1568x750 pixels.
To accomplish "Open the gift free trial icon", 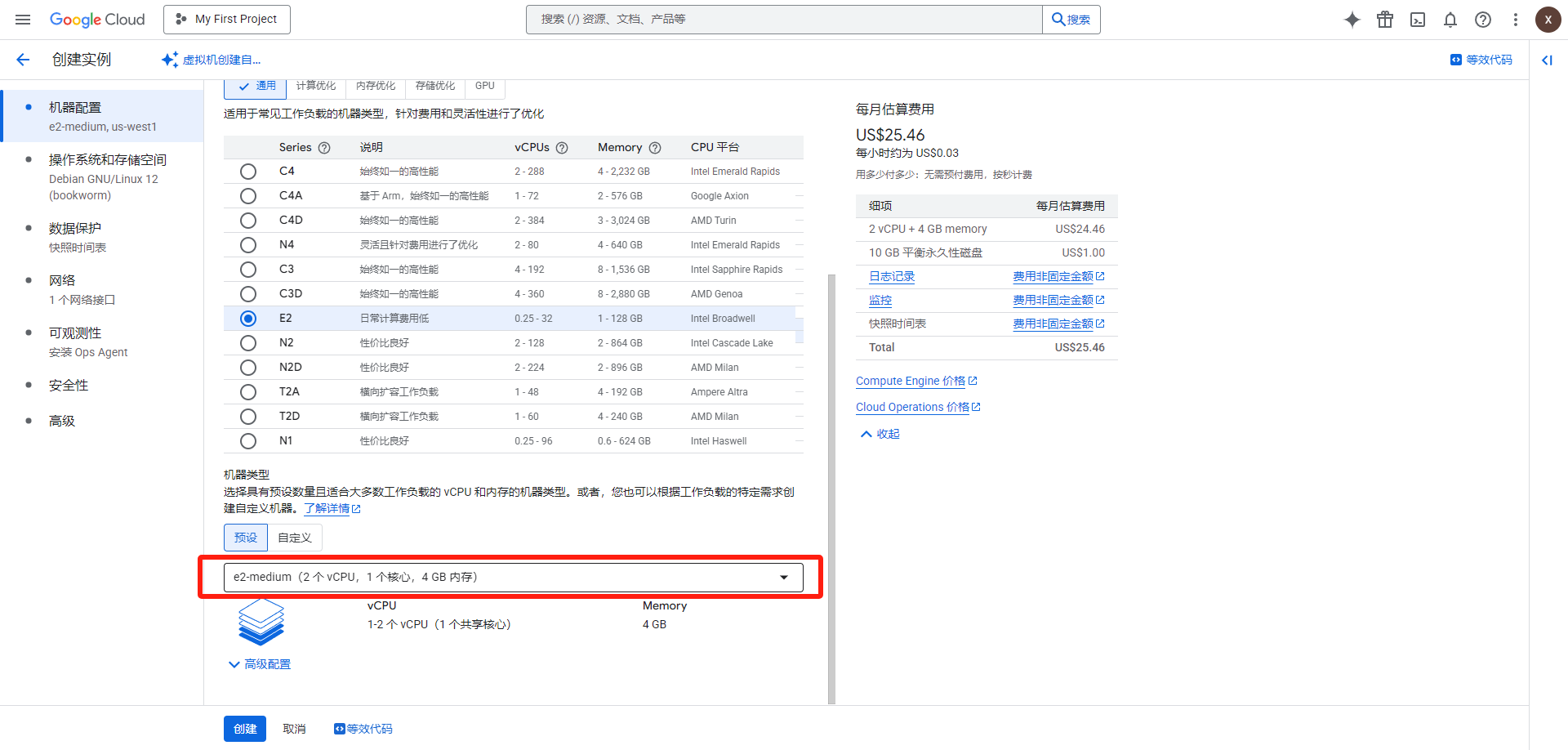I will click(1385, 20).
